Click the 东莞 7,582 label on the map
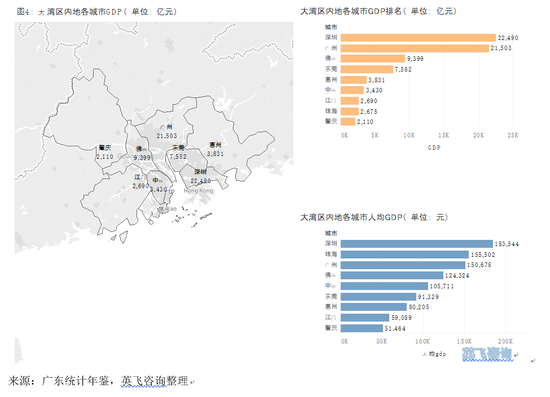Screen dimensions: 550x397 (178, 152)
